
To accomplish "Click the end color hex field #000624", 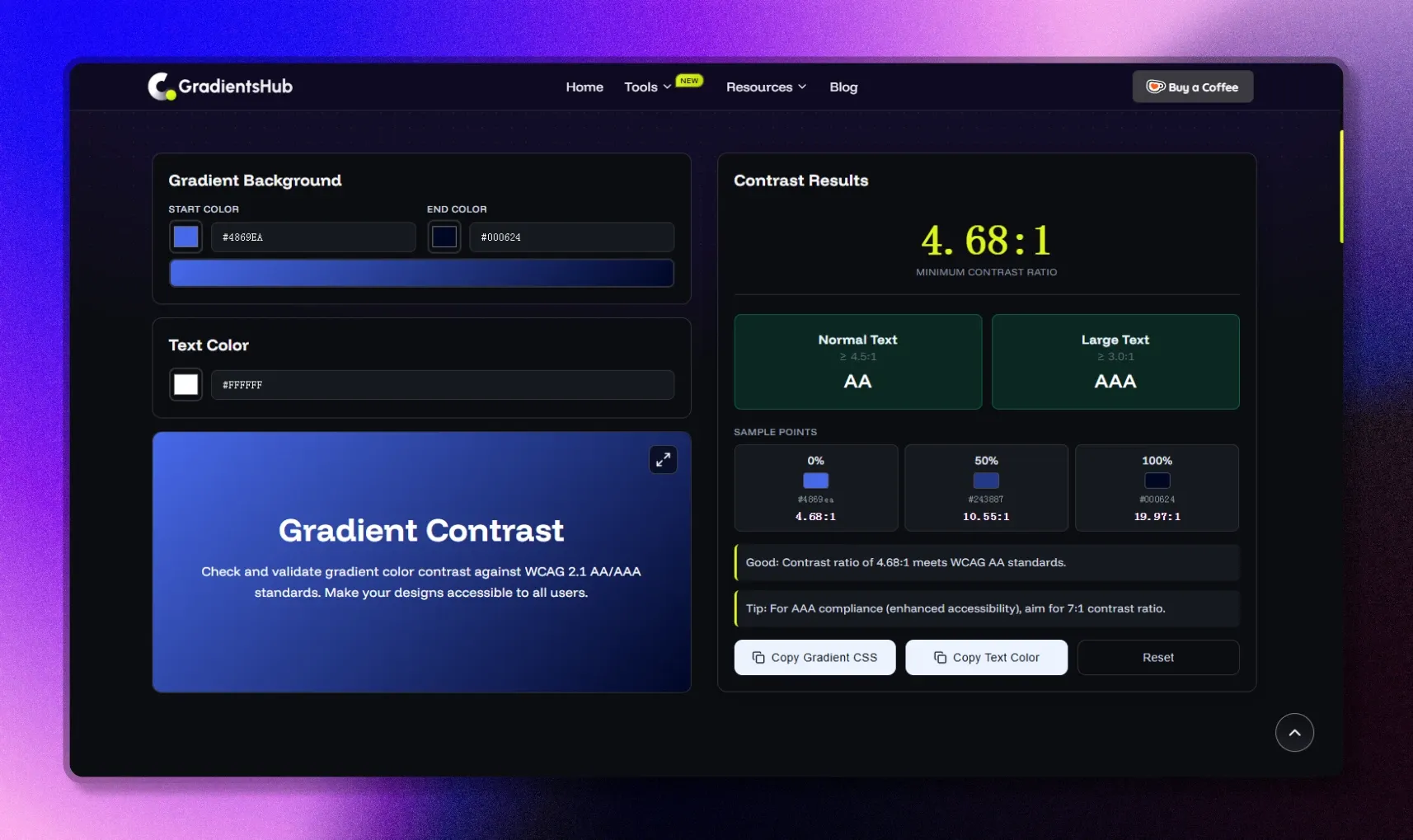I will [x=571, y=237].
